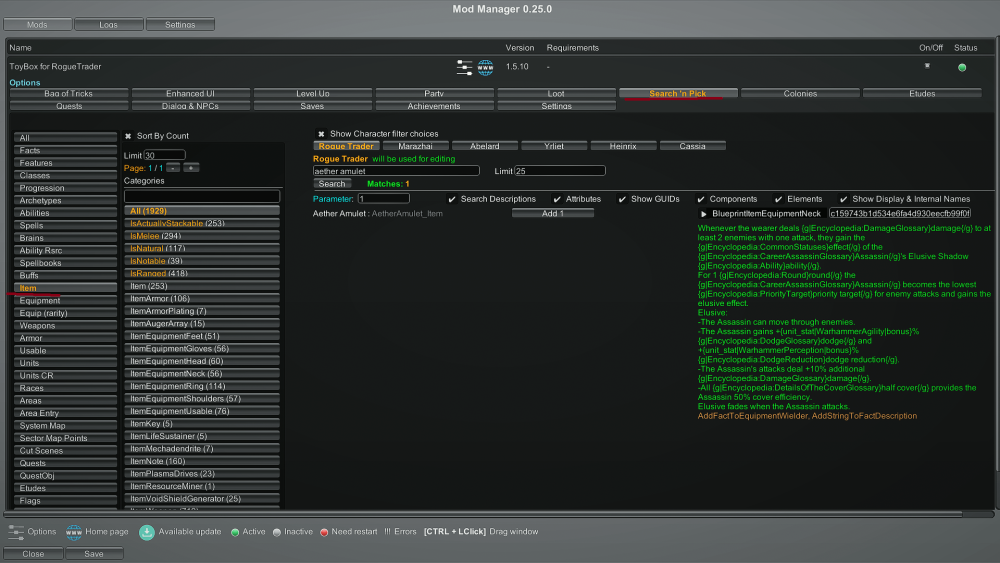Screen dimensions: 1000x563
Task: Go to previous page with minus button
Action: click(172, 168)
